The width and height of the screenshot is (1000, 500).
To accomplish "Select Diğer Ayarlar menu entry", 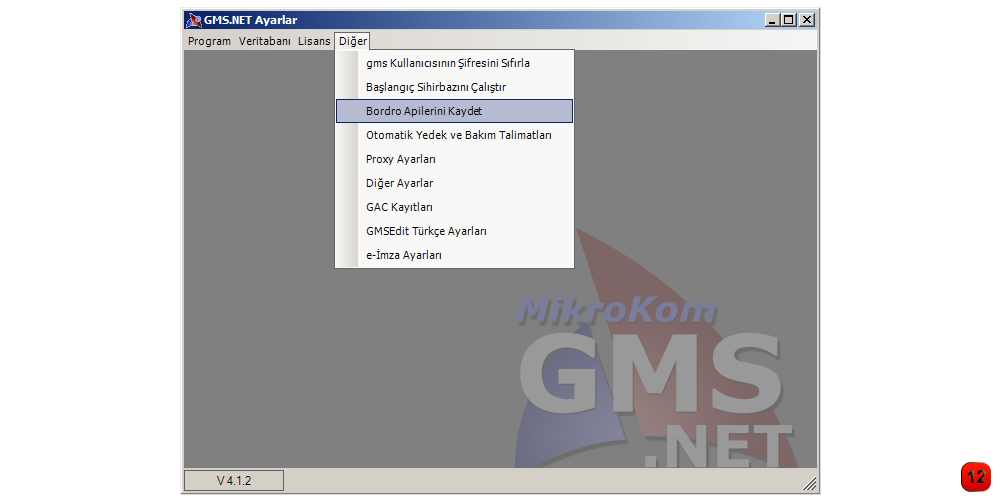I will (454, 183).
